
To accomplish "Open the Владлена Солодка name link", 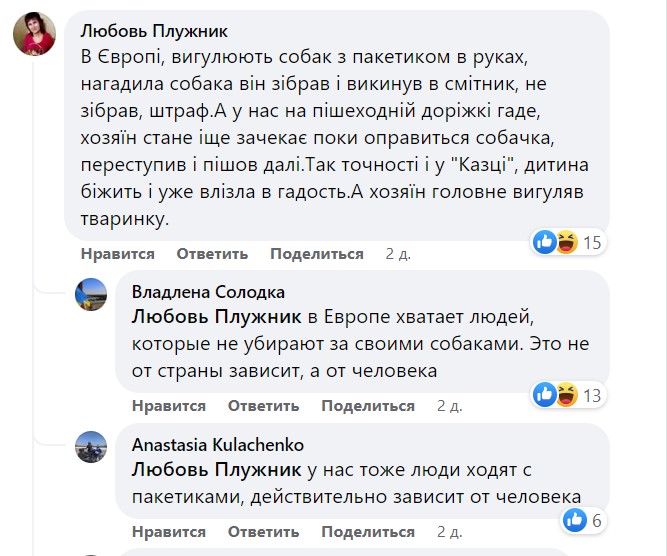I will pyautogui.click(x=208, y=292).
